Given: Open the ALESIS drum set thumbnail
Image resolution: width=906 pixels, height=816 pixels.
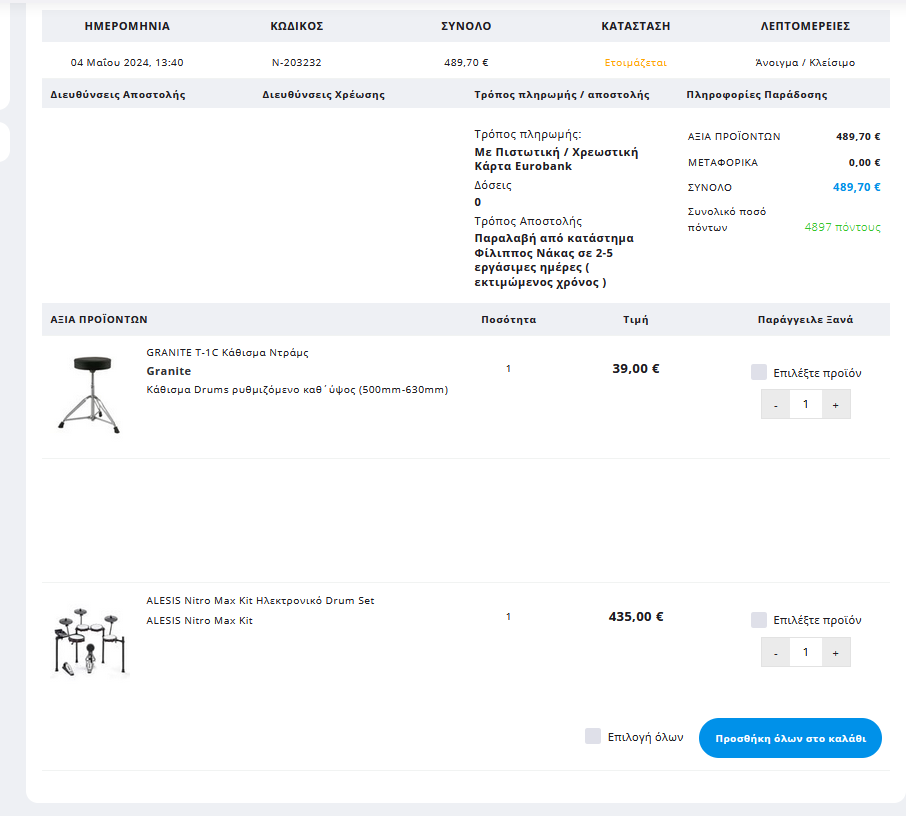Looking at the screenshot, I should click(90, 641).
